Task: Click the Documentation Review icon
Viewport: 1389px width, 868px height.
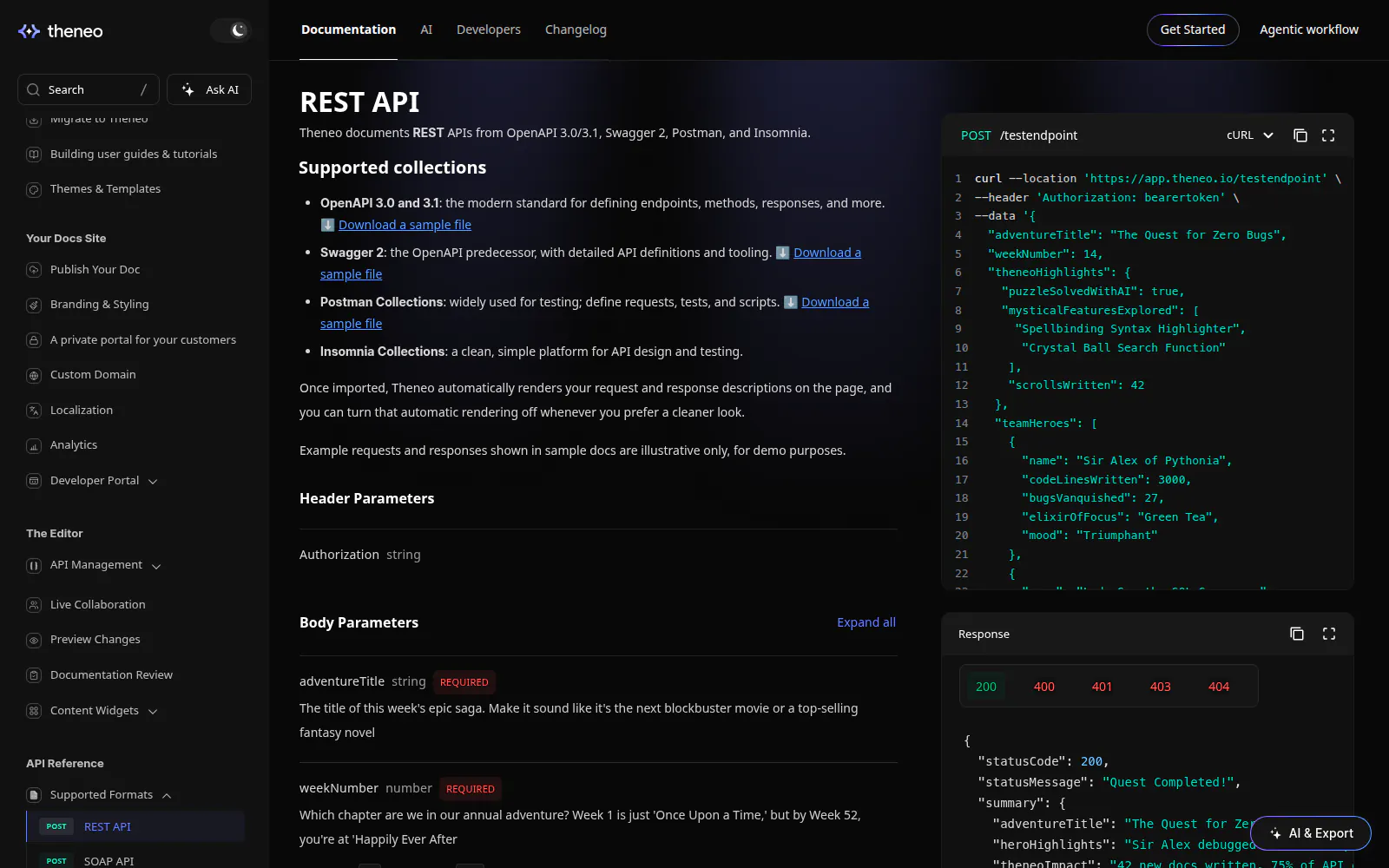Action: tap(34, 675)
